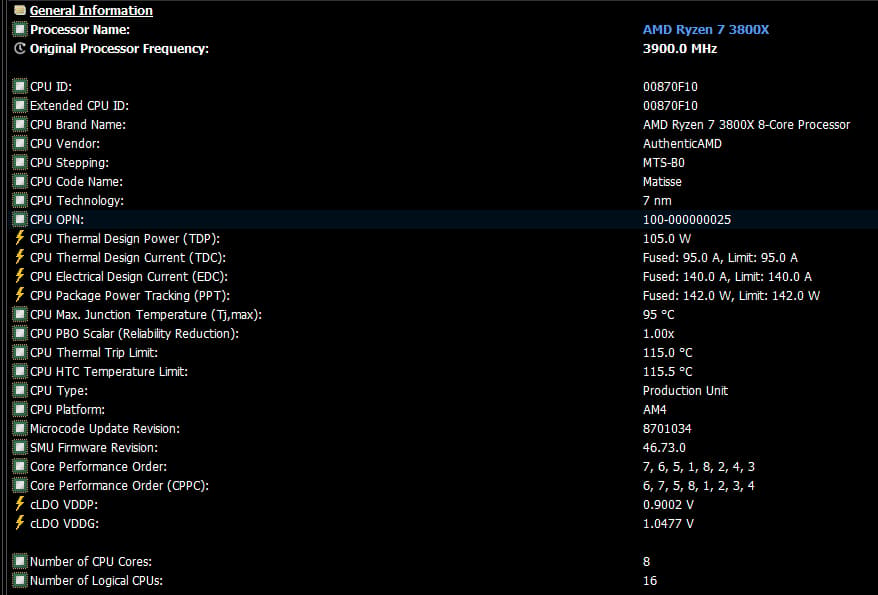
Task: Click the chip icon beside Number of Logical CPUs
Action: [x=20, y=580]
